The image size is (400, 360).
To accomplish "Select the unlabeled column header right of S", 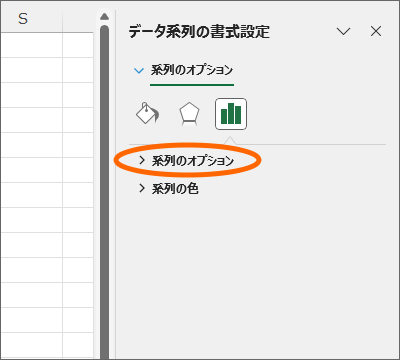I will 78,19.
